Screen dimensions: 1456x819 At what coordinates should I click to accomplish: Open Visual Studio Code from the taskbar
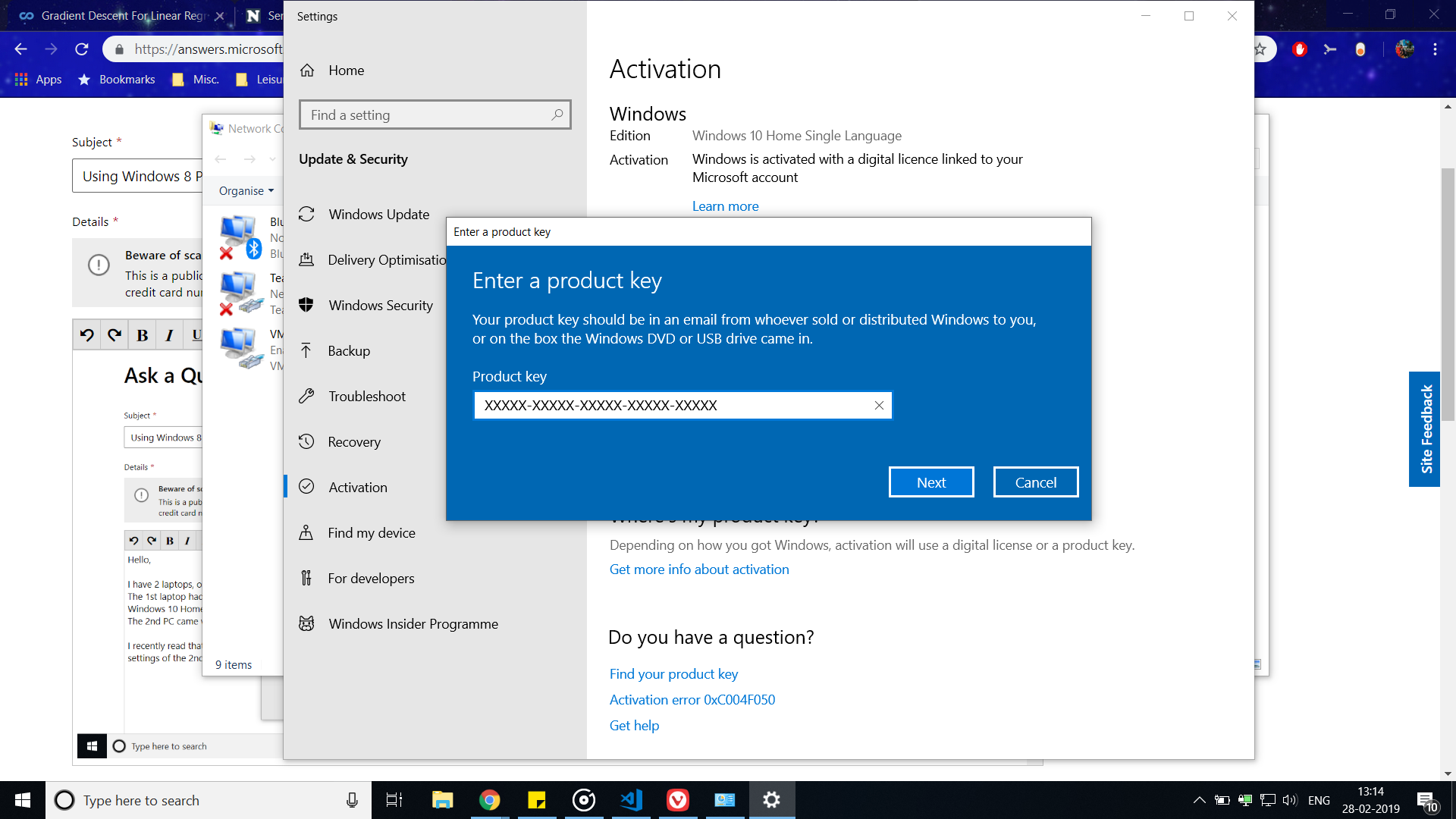(631, 800)
